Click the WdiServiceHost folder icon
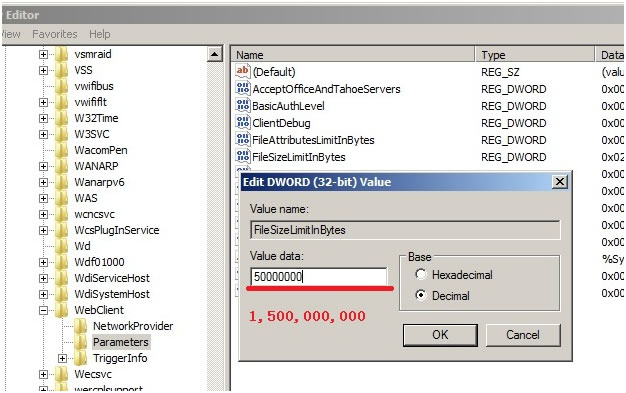 point(61,278)
